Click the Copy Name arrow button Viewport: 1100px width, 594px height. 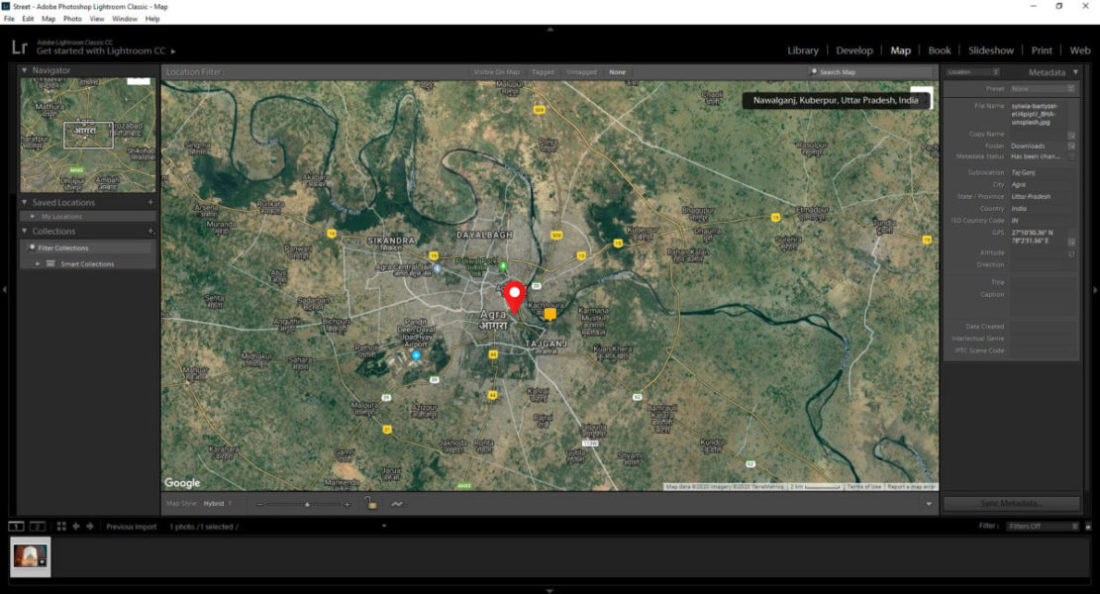tap(1071, 135)
